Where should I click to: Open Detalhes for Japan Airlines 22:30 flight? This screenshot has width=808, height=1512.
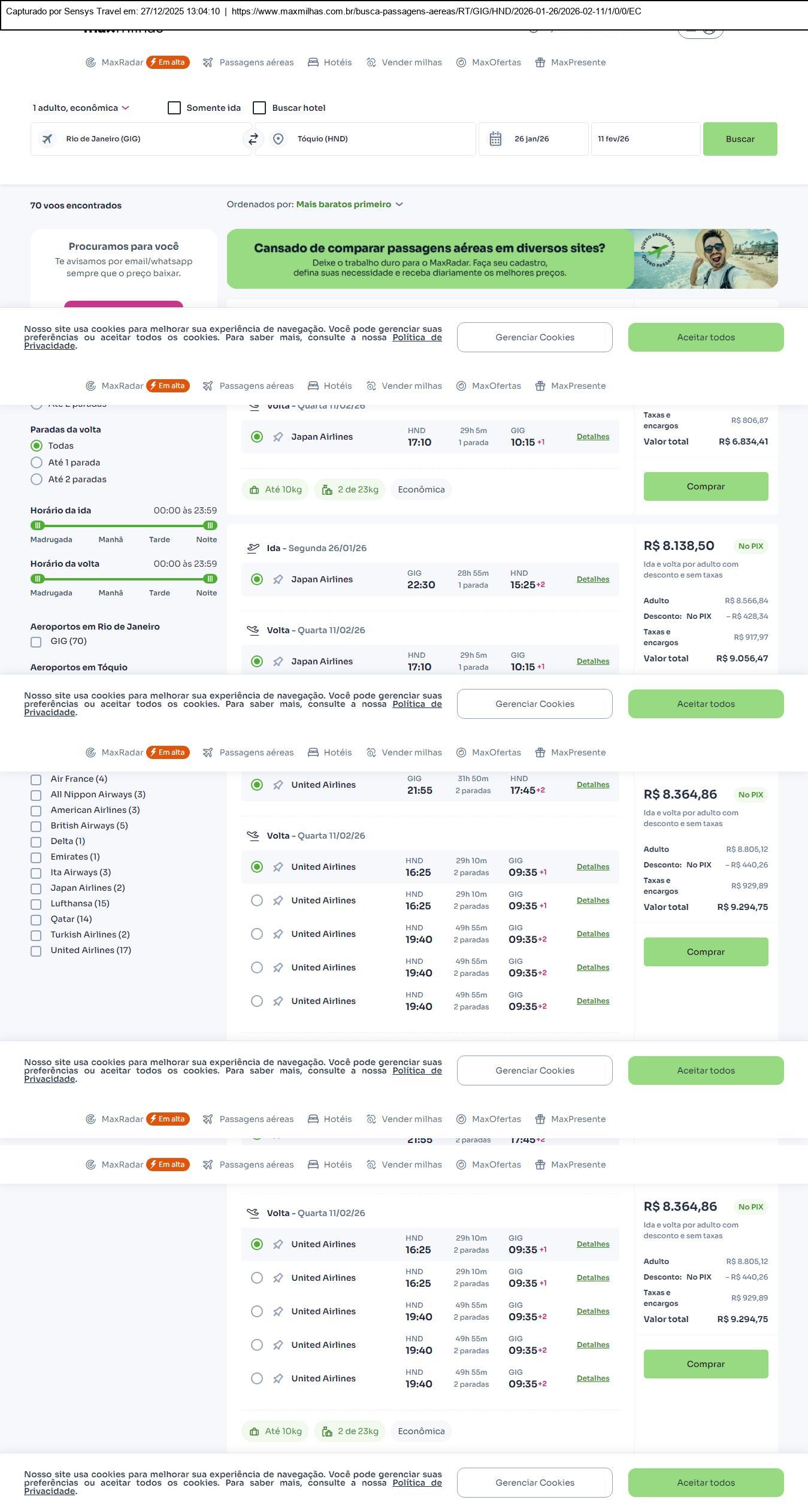click(592, 579)
